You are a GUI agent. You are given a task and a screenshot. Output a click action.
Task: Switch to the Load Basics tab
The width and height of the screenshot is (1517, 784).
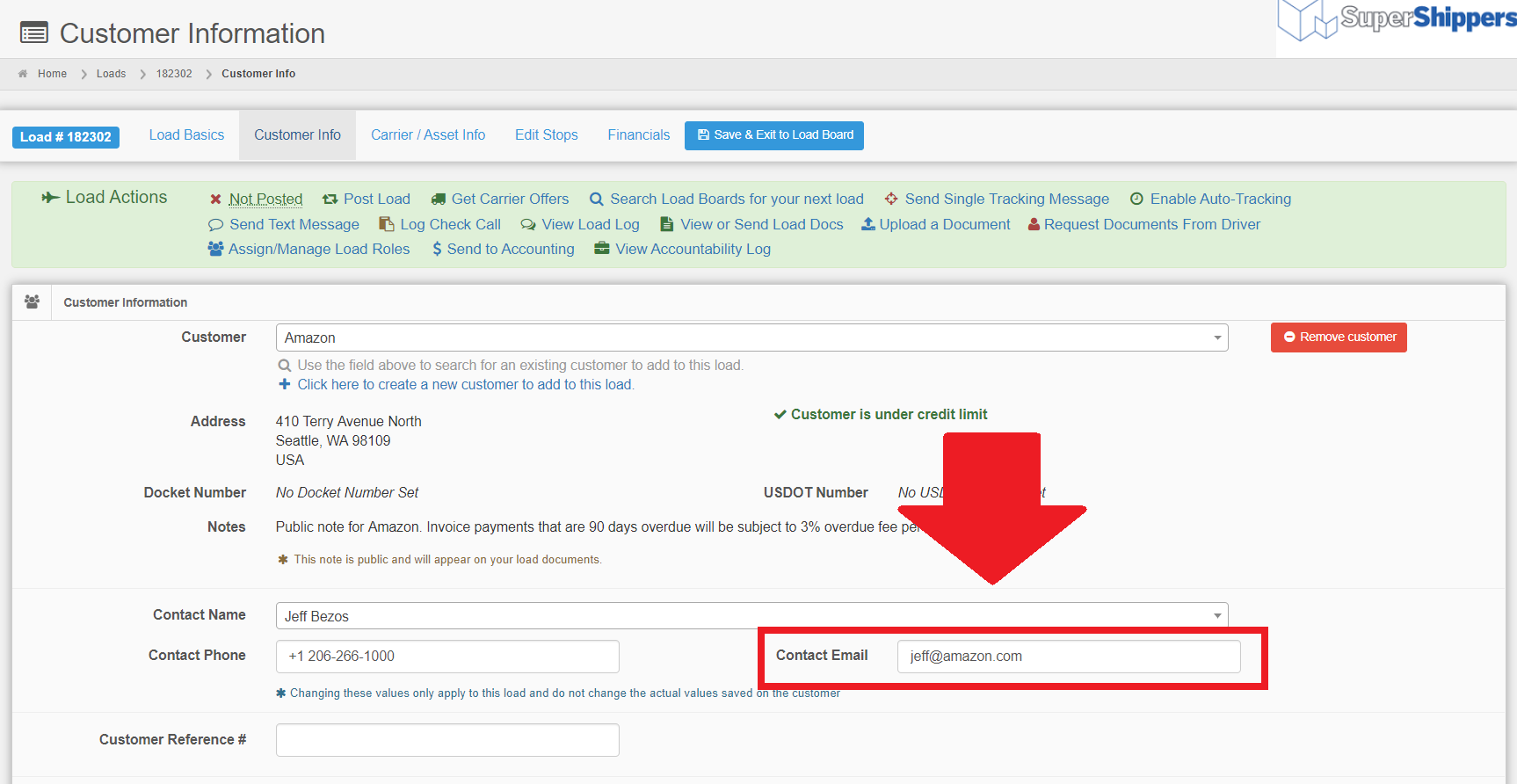(186, 135)
